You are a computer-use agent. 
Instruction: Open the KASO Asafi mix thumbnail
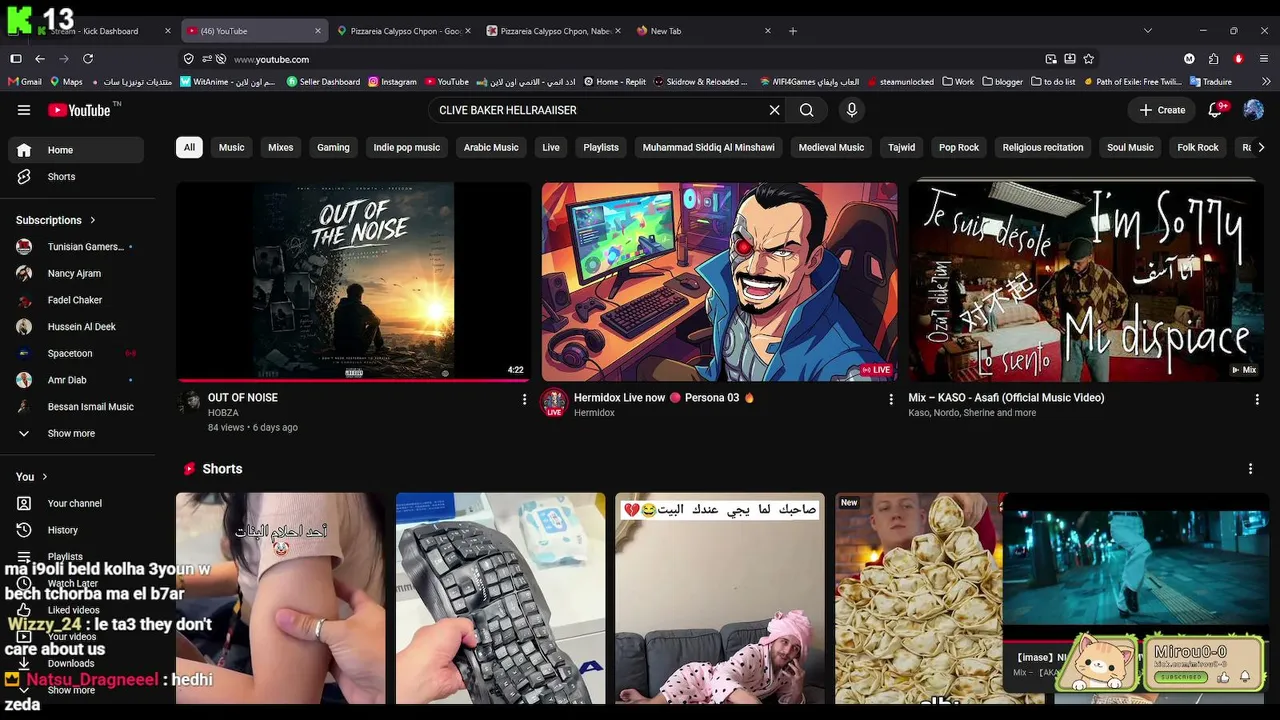point(1086,281)
